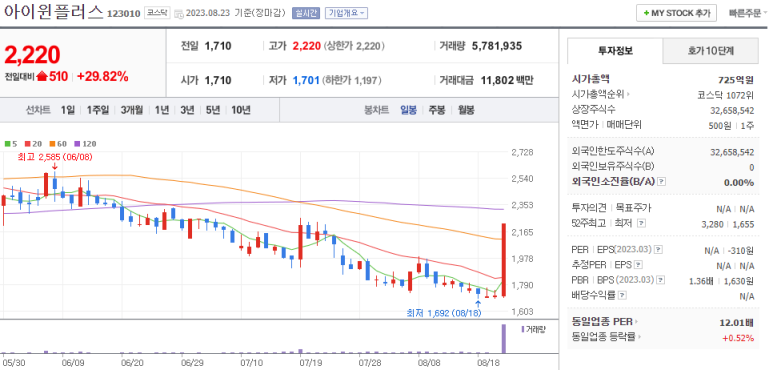Image resolution: width=773 pixels, height=370 pixels.
Task: Select the 일봉 candlestick chart
Action: pyautogui.click(x=408, y=110)
